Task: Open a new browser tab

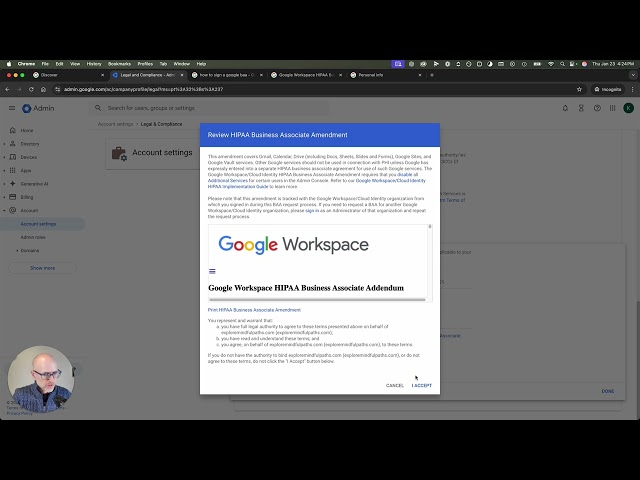Action: point(432,75)
